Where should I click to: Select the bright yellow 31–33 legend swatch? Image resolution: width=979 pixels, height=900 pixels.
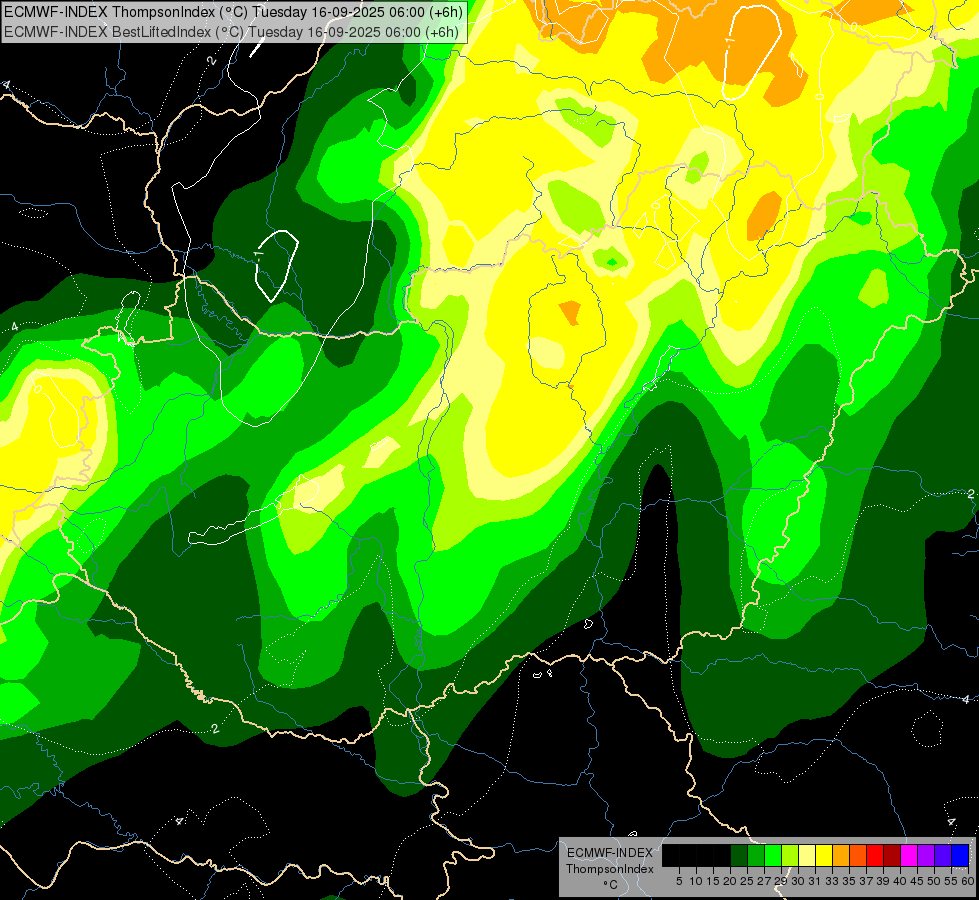pyautogui.click(x=824, y=855)
